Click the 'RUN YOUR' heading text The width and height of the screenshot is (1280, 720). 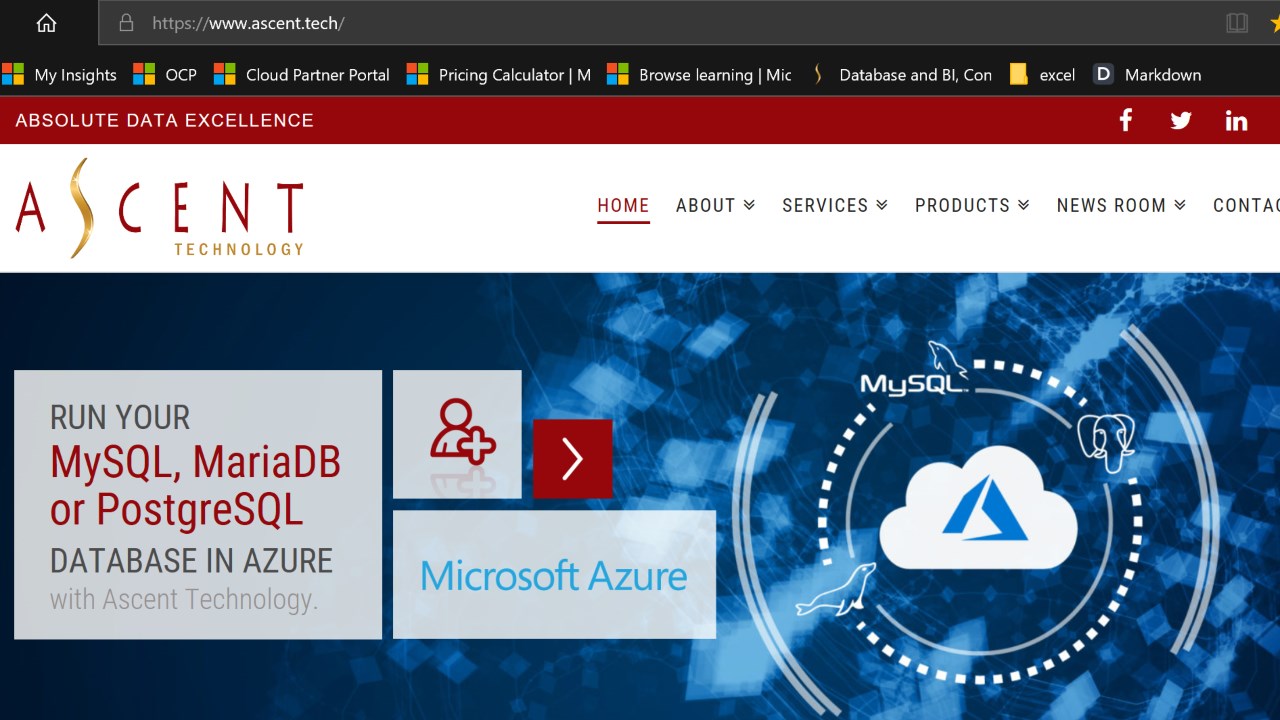tap(120, 417)
